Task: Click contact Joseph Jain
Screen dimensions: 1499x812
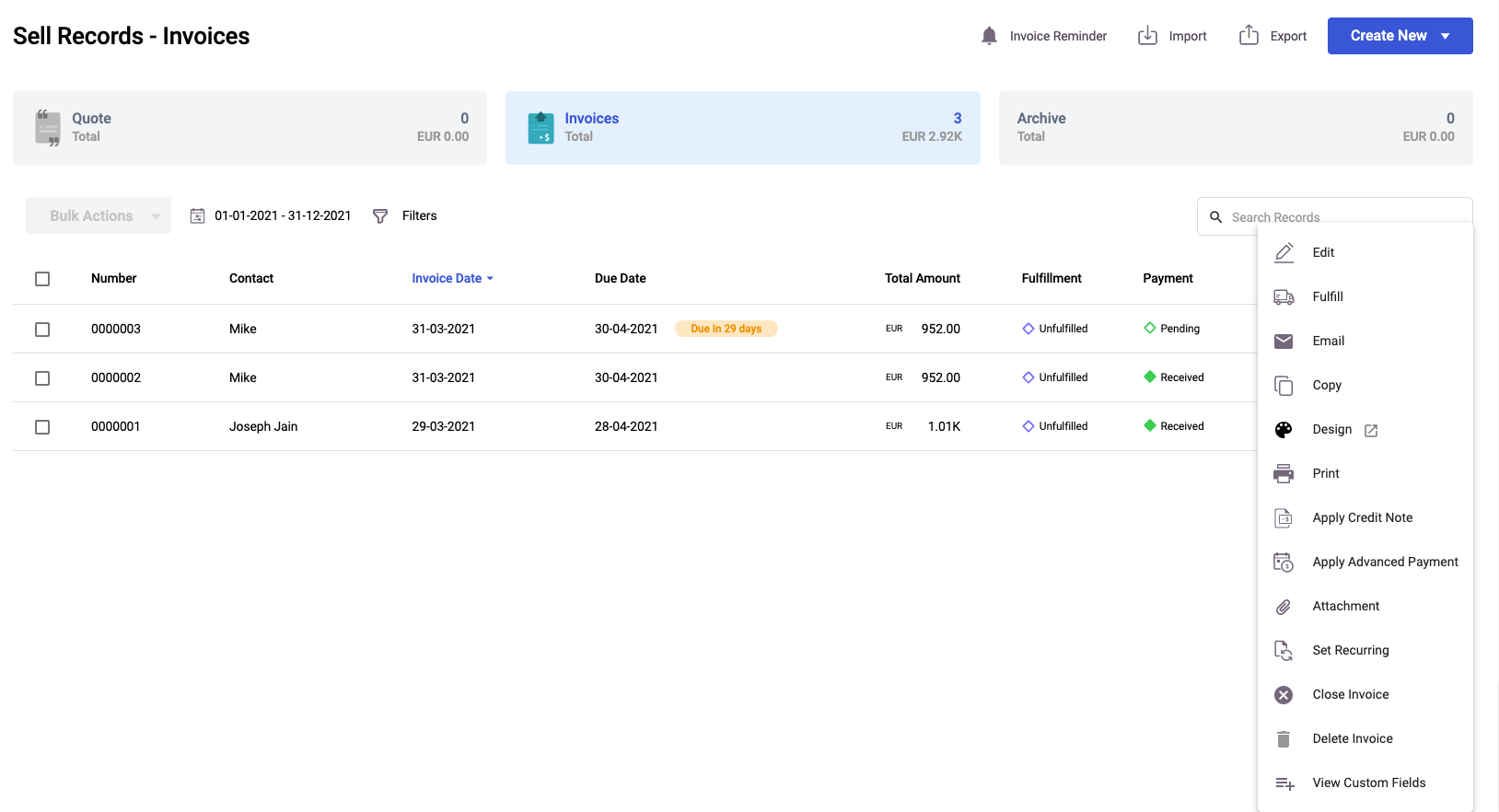Action: click(263, 426)
